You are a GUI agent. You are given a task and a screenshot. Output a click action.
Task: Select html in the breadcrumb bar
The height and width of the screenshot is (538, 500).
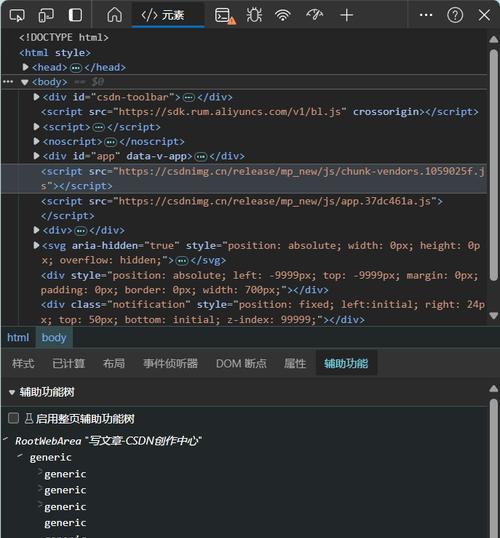click(18, 338)
